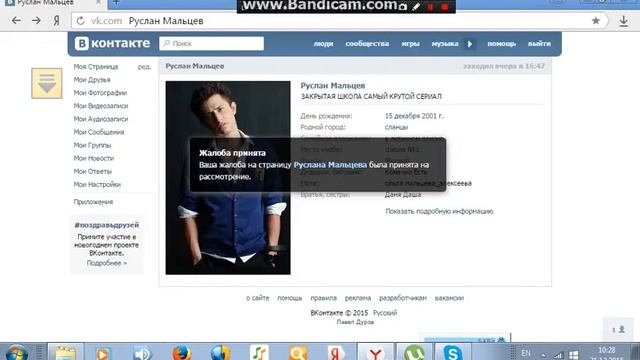Go to 'Моя Страница'
Viewport: 640px width, 360px height.
point(96,67)
